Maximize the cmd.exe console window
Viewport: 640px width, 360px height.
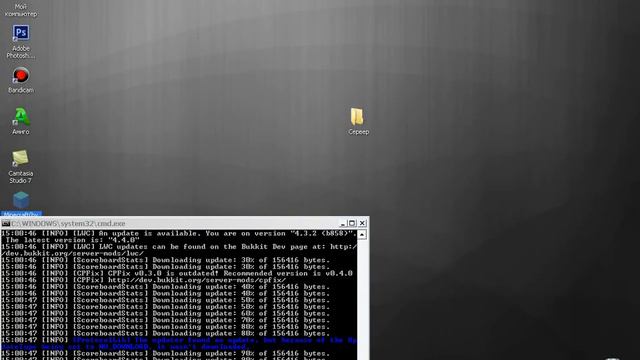352,223
